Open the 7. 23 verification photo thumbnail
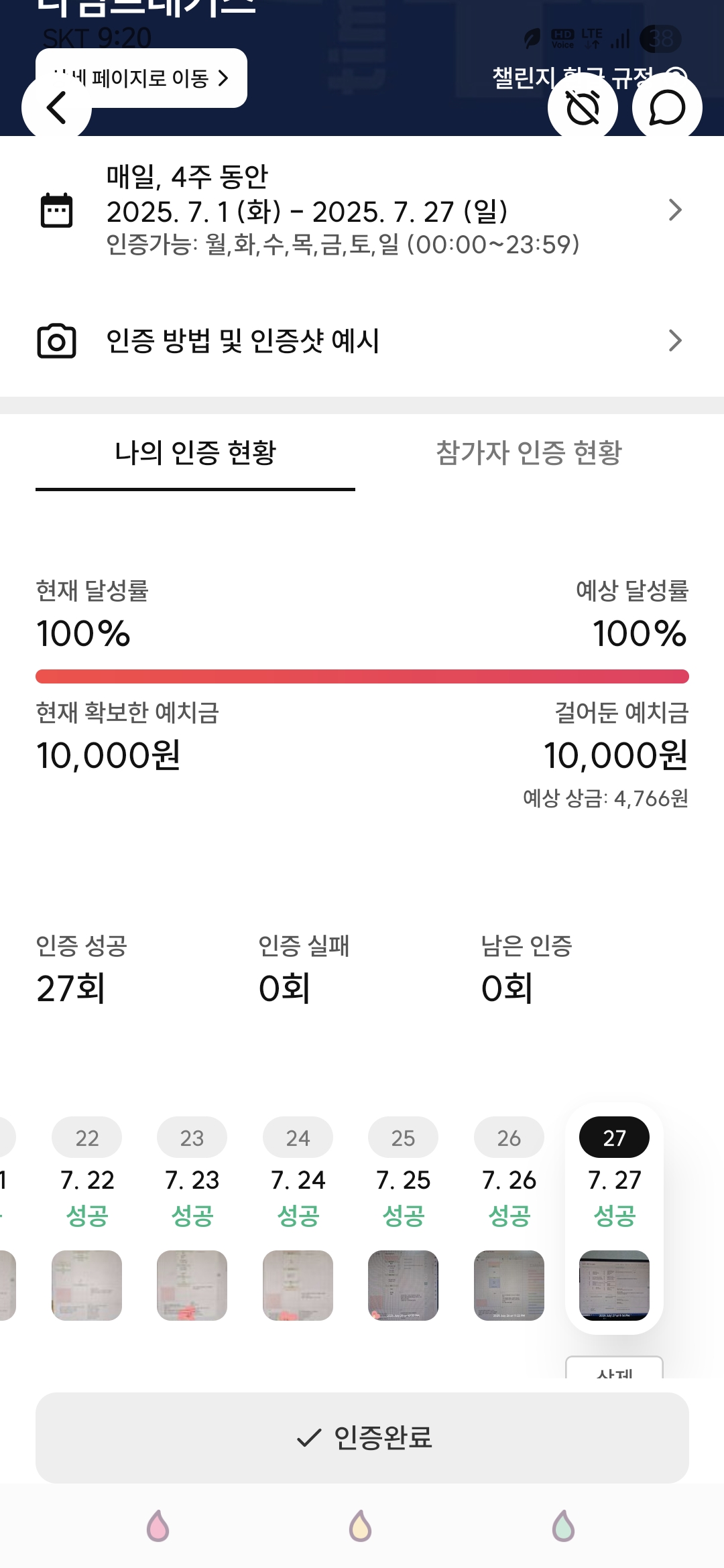 pos(192,1285)
